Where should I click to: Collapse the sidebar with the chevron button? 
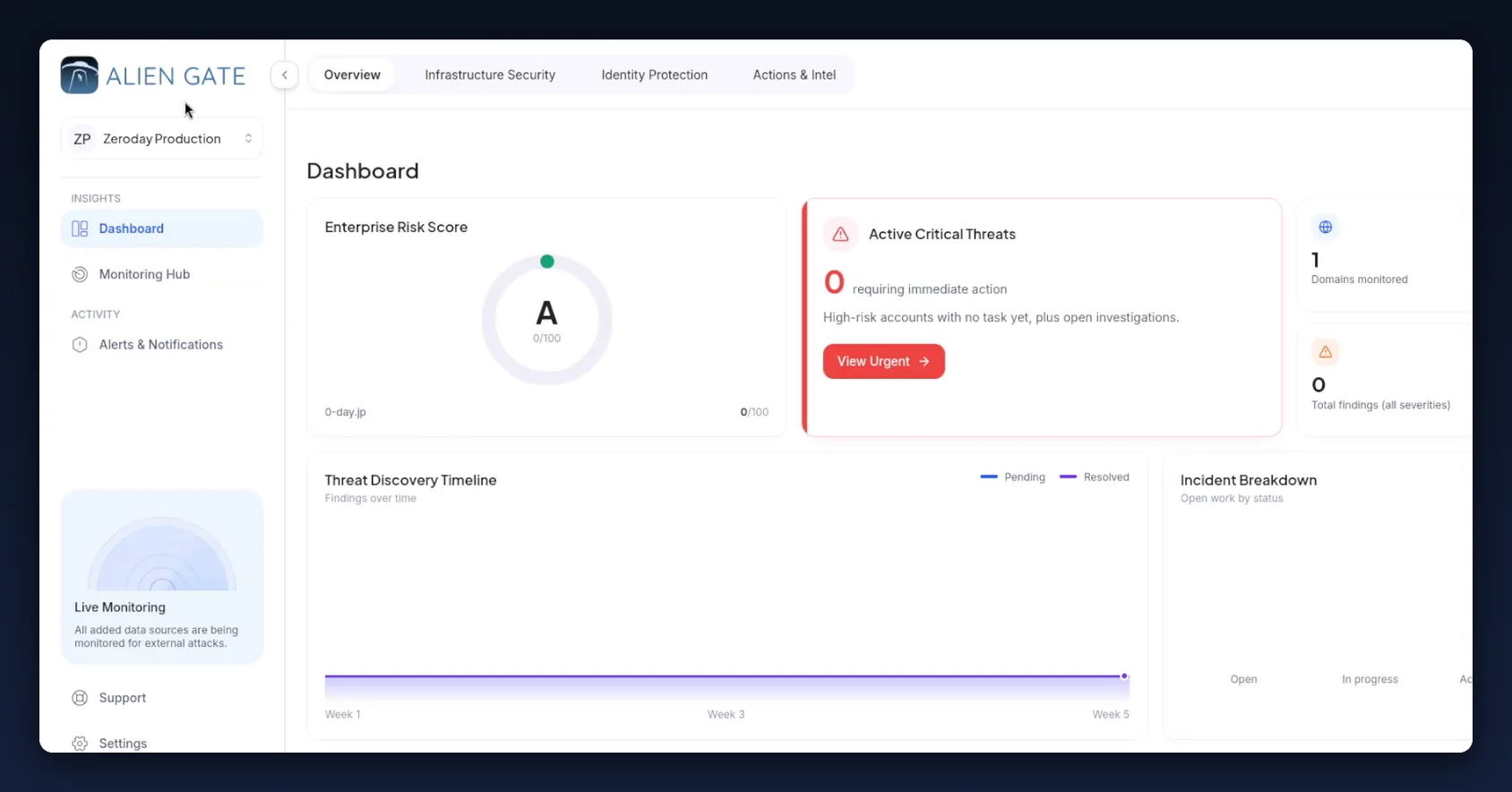pos(284,75)
